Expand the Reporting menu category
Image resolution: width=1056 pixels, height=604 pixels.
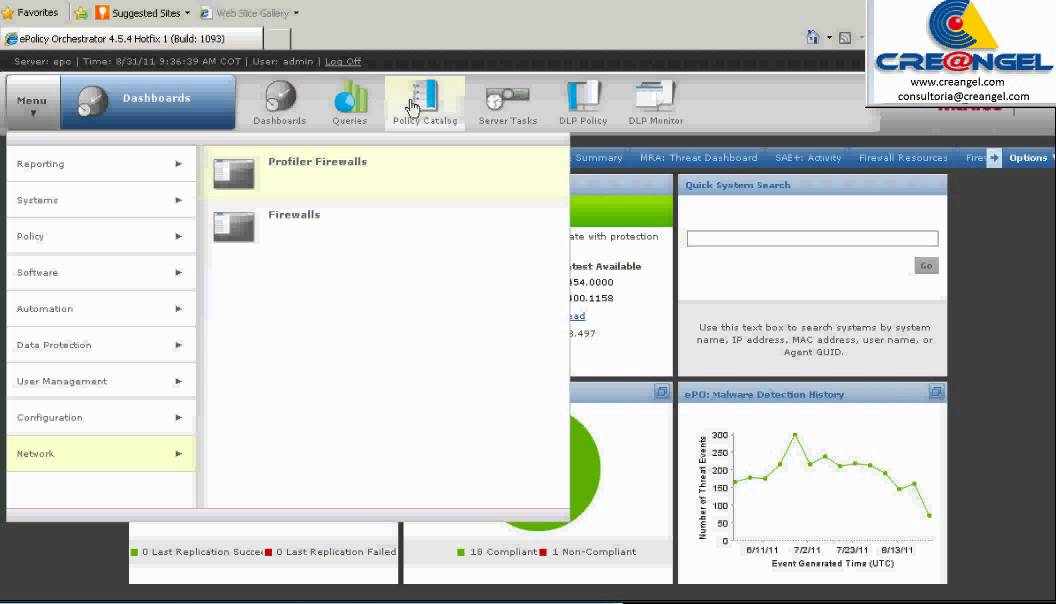[x=101, y=164]
